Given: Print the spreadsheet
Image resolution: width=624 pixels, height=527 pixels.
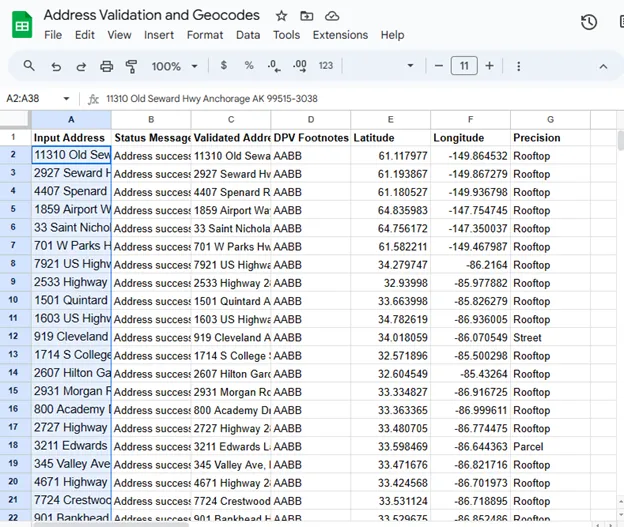Looking at the screenshot, I should (x=107, y=66).
